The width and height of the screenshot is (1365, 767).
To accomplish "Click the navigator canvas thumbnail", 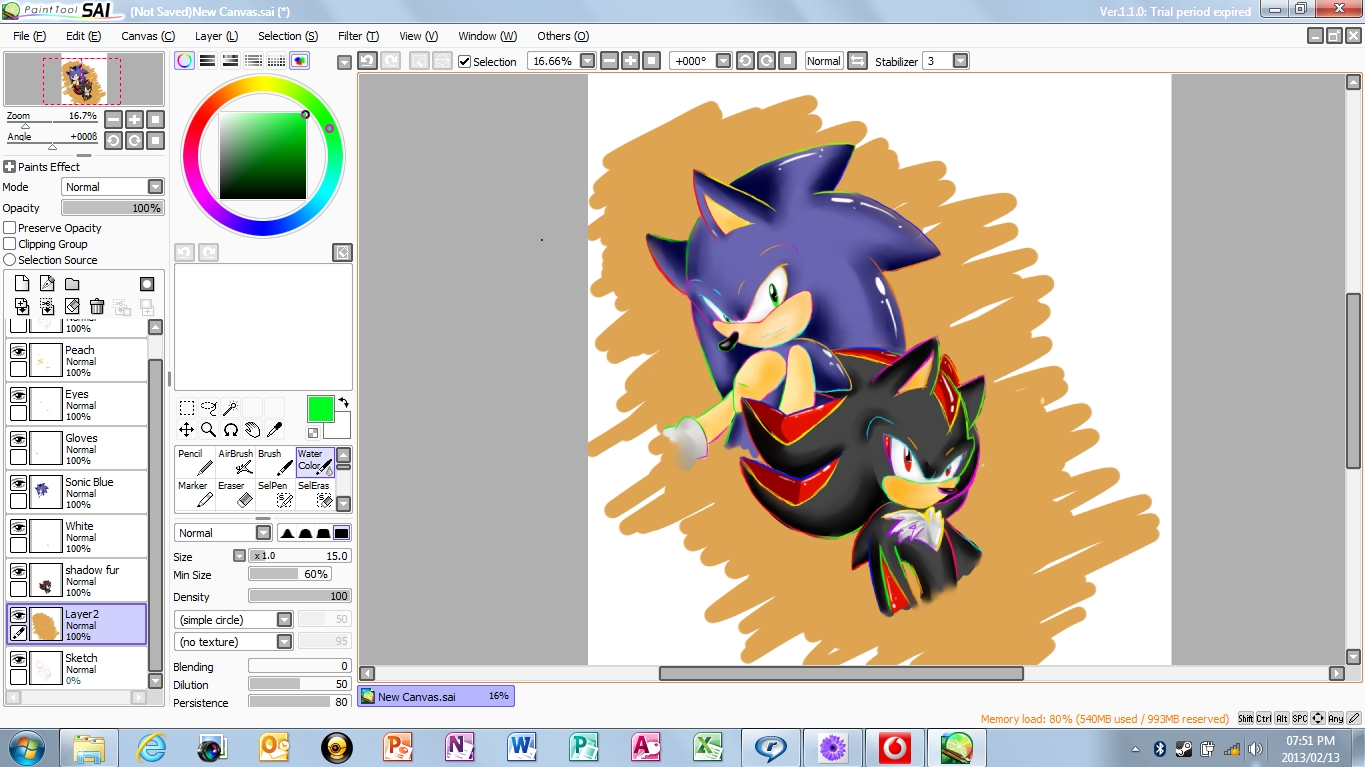I will pos(83,80).
